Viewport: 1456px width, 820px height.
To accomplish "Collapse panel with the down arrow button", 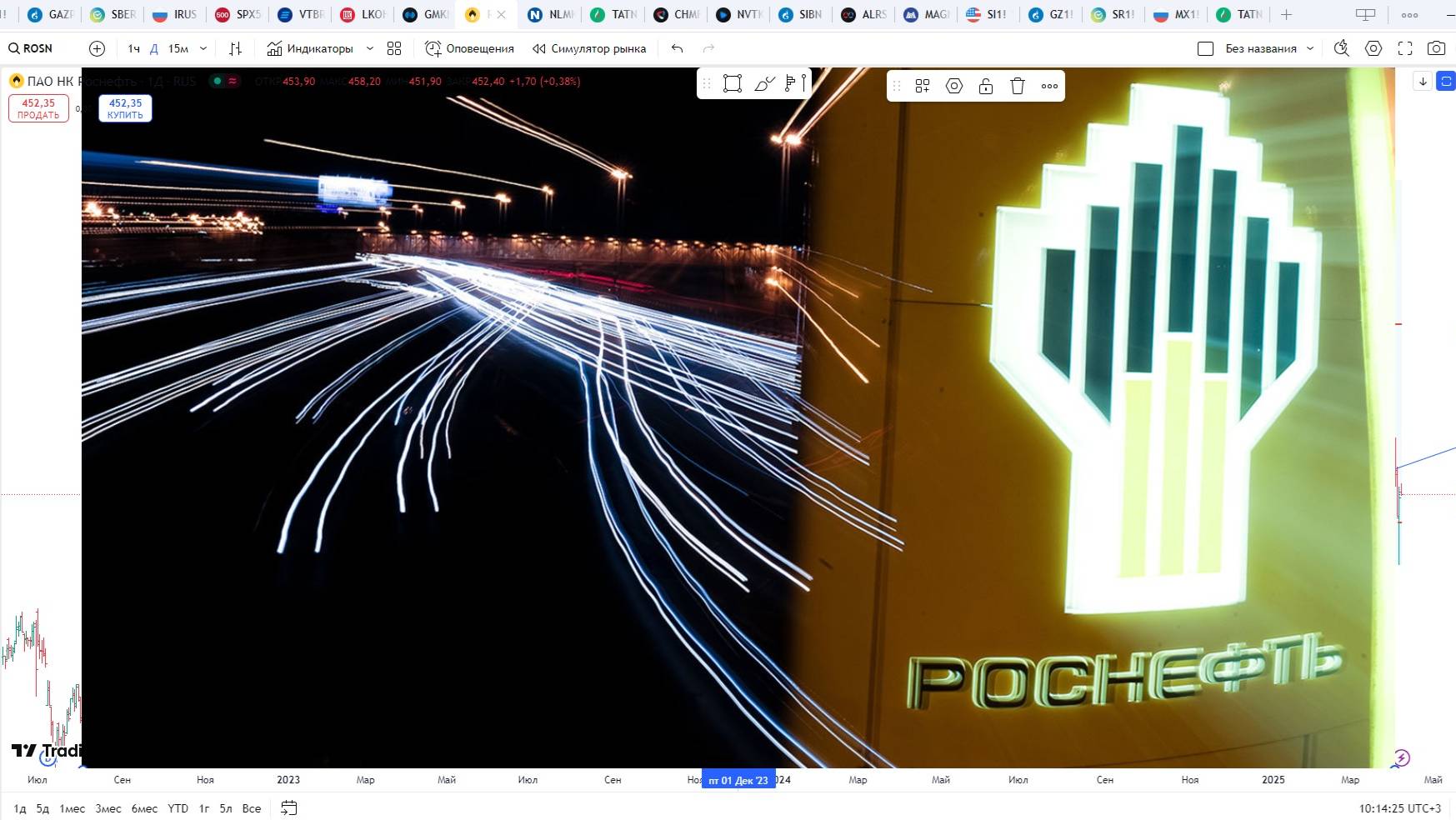I will [1423, 81].
